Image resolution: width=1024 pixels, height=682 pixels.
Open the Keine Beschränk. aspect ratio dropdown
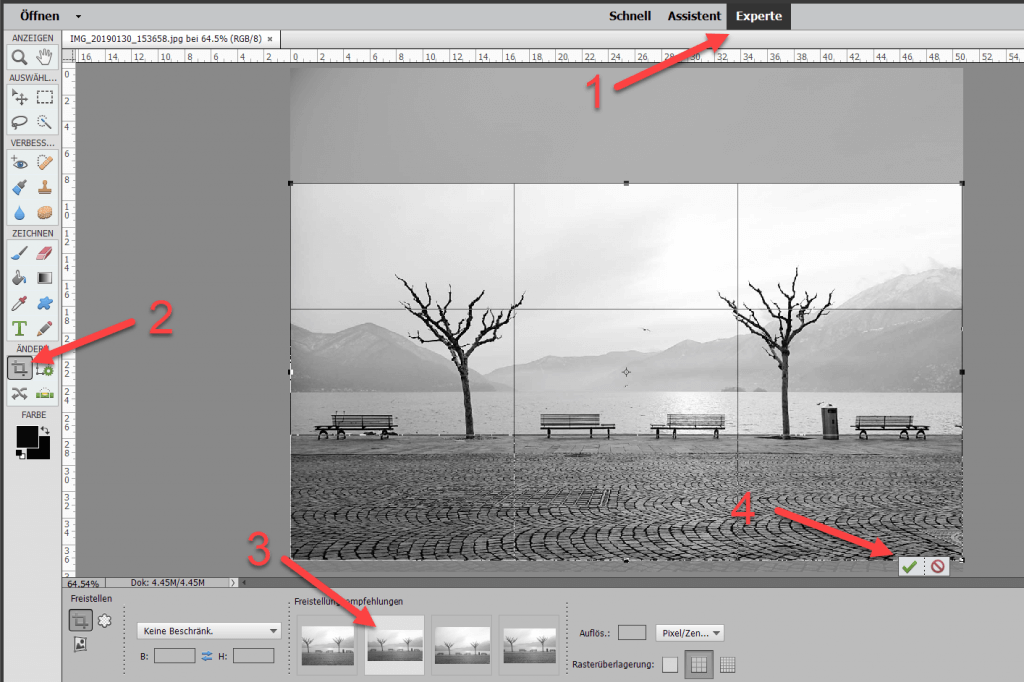pyautogui.click(x=209, y=631)
